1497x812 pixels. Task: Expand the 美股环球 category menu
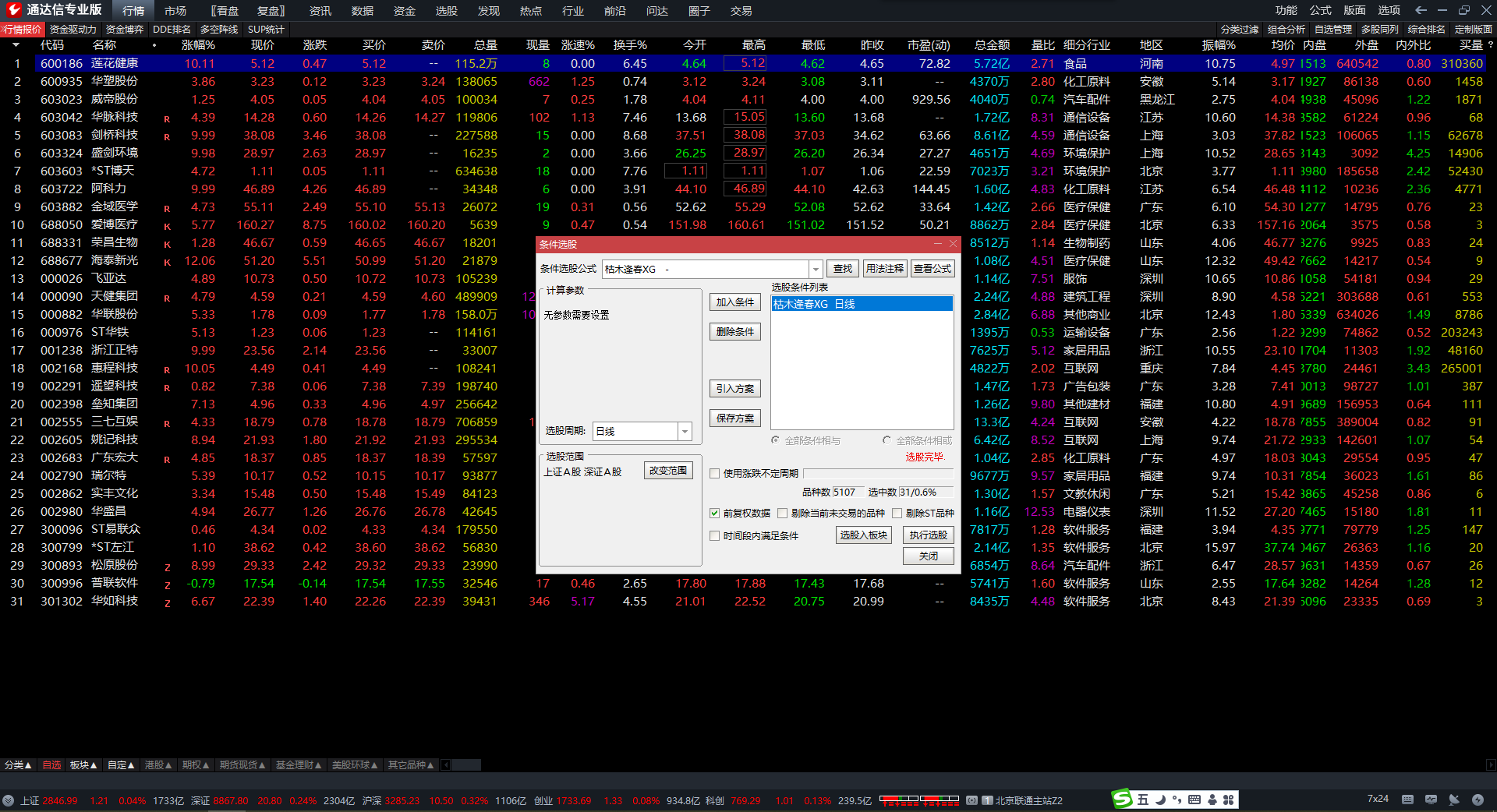point(355,765)
